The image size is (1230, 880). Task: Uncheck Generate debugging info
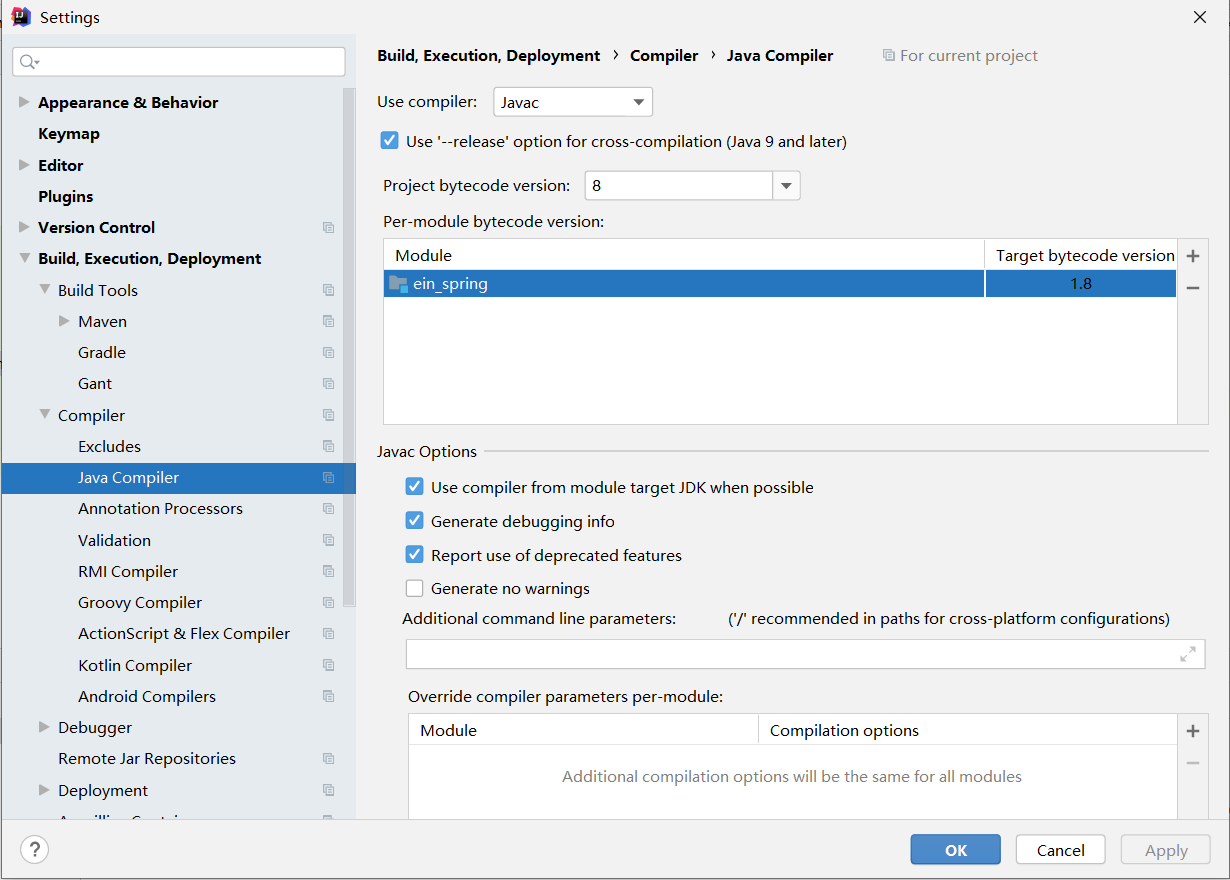pos(415,521)
